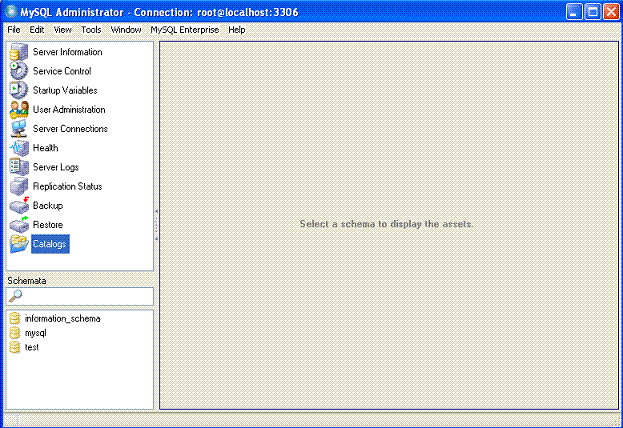The height and width of the screenshot is (428, 623).
Task: Open the MySQL Enterprise menu
Action: [184, 30]
